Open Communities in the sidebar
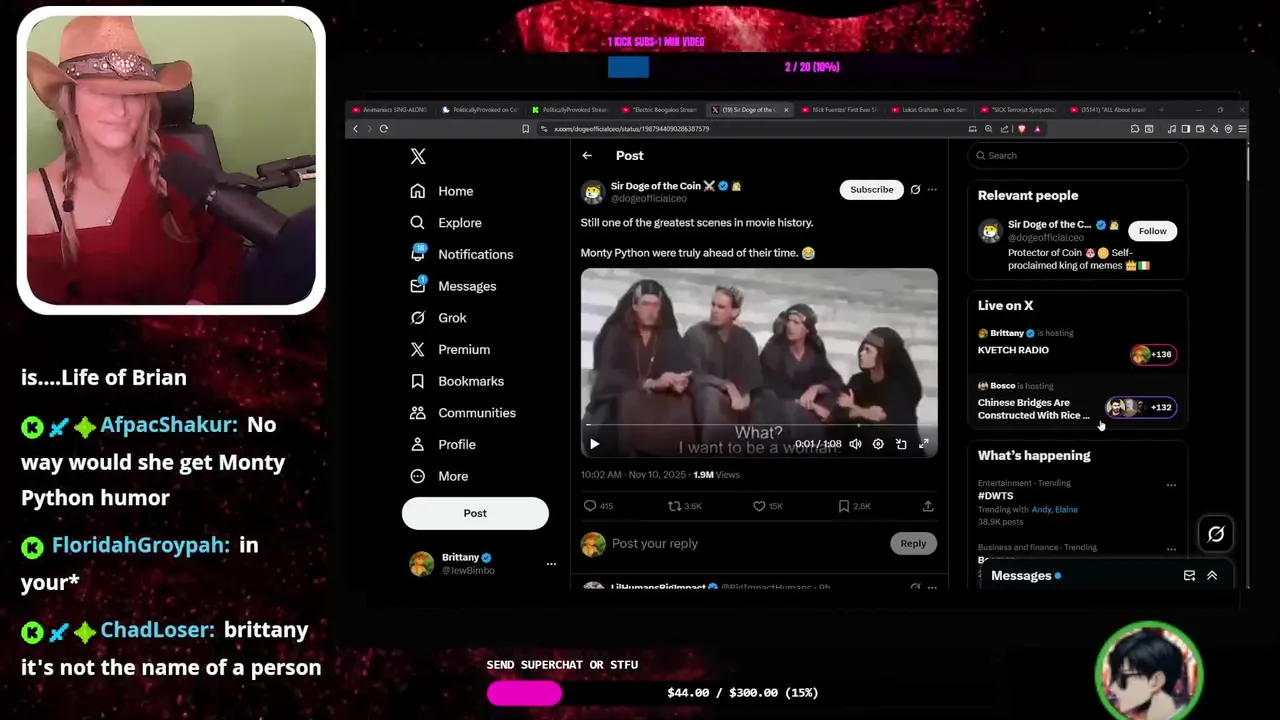 [x=463, y=412]
